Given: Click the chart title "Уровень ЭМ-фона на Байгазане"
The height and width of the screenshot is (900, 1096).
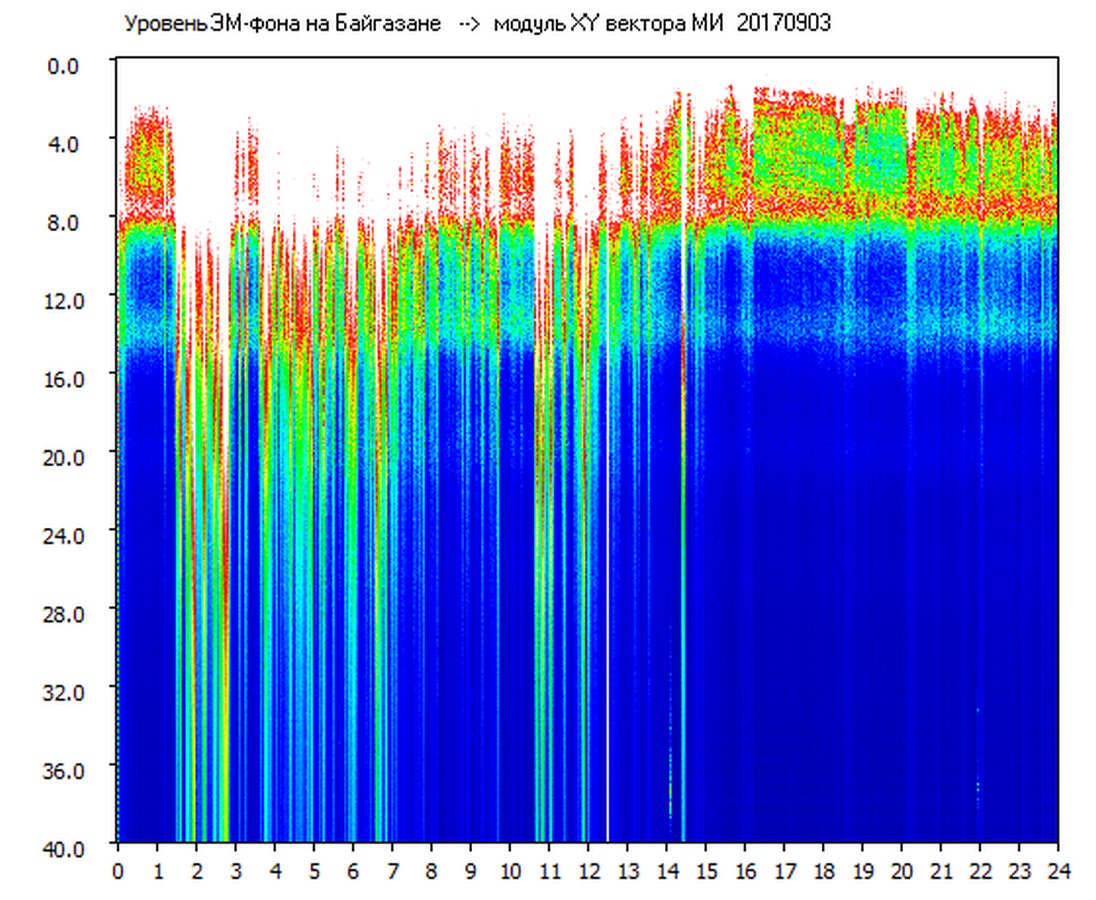Looking at the screenshot, I should [x=282, y=24].
